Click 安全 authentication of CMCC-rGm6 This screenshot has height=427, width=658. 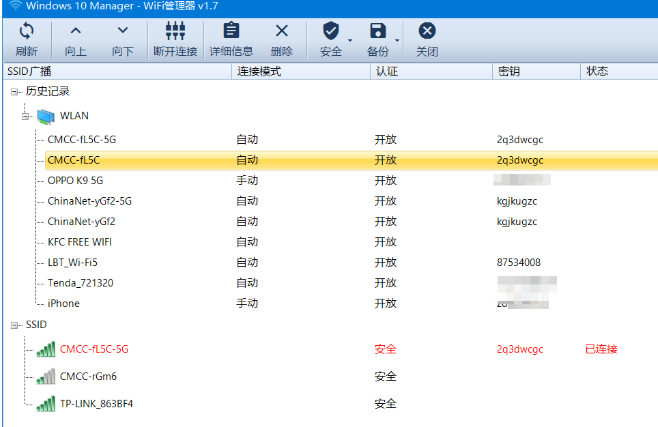click(x=386, y=377)
